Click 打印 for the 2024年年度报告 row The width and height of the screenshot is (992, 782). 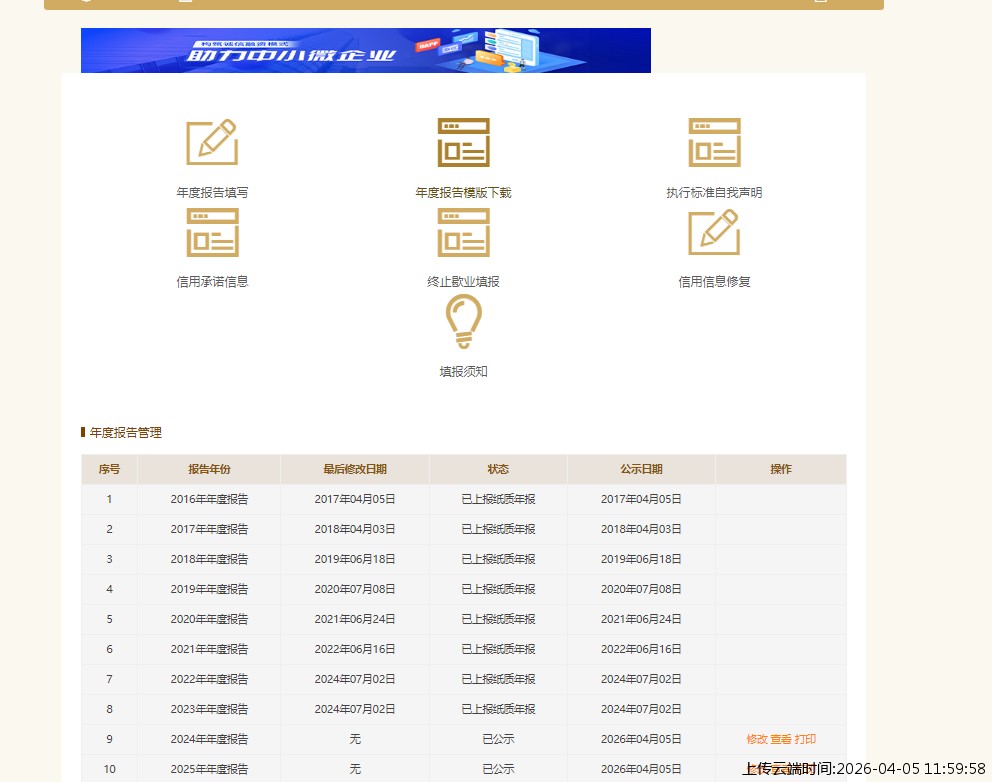805,739
